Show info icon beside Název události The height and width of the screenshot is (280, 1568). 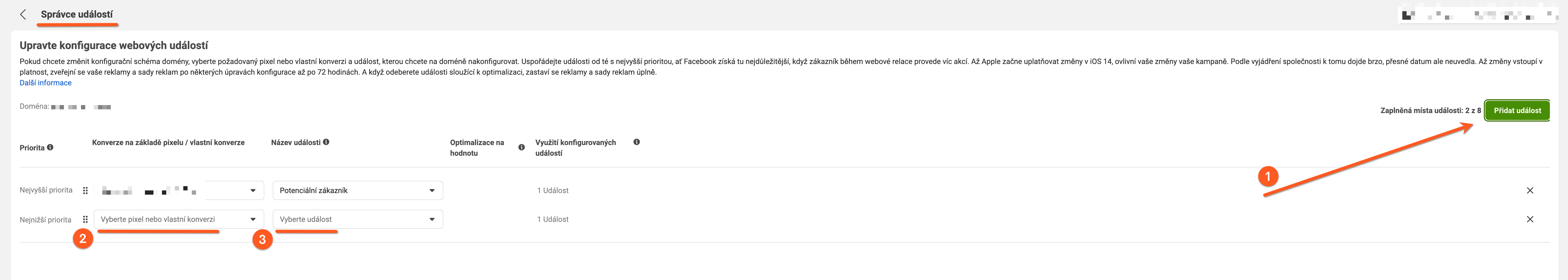point(326,142)
